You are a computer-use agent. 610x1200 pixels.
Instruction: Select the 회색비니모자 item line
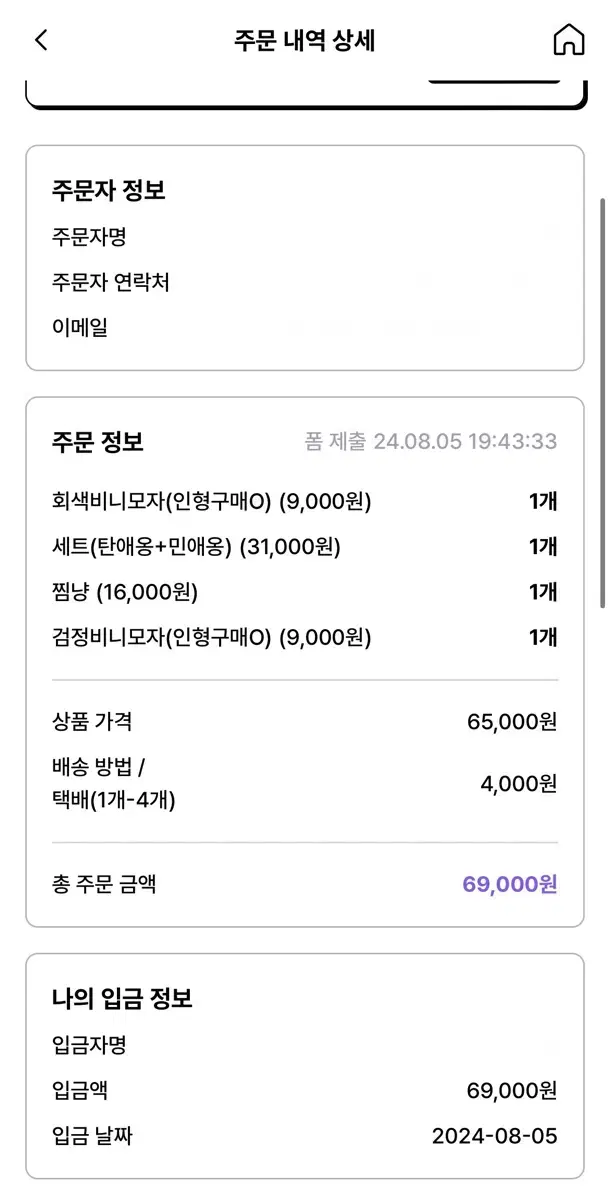click(304, 501)
